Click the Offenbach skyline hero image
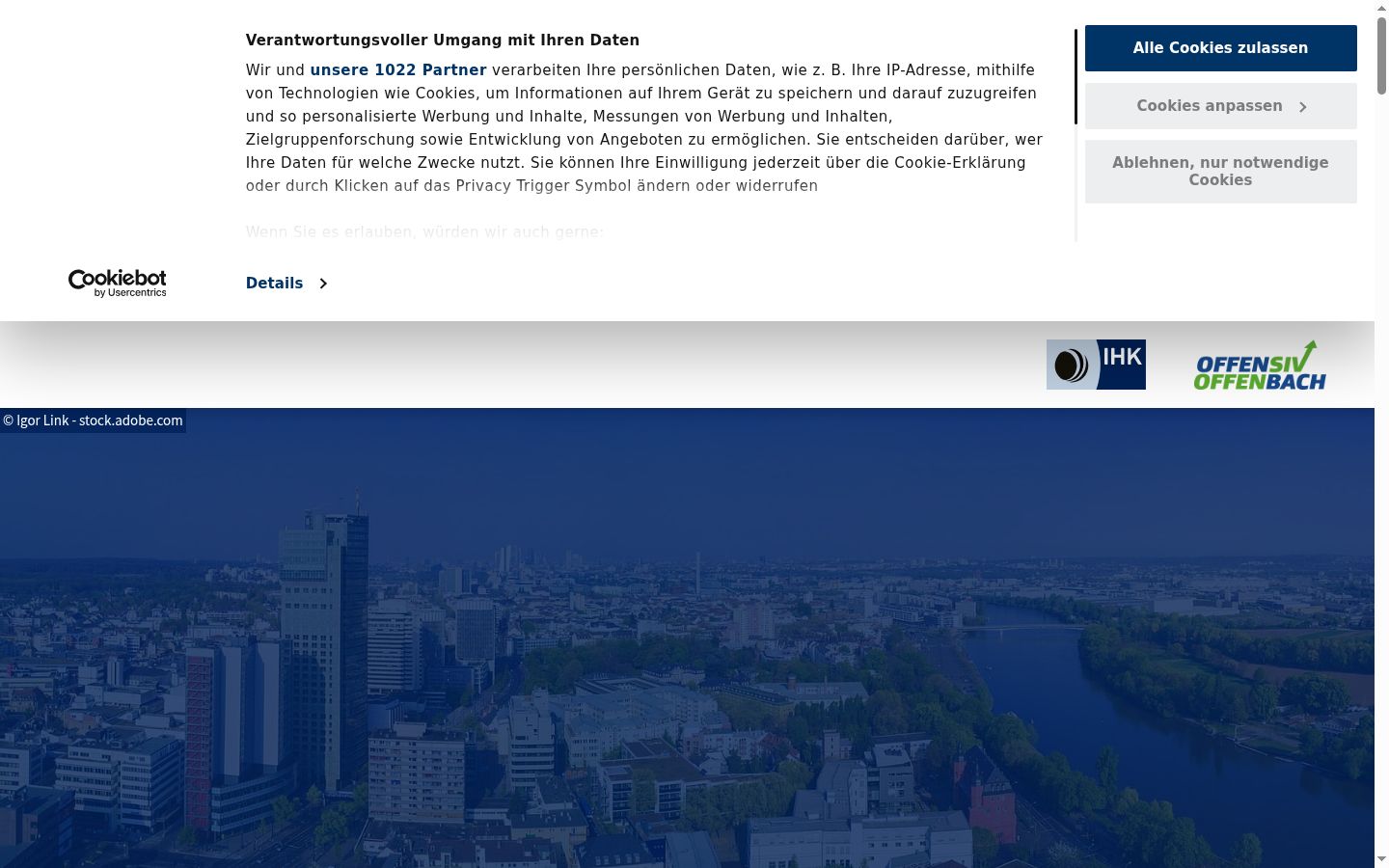The image size is (1389, 868). pos(687,637)
